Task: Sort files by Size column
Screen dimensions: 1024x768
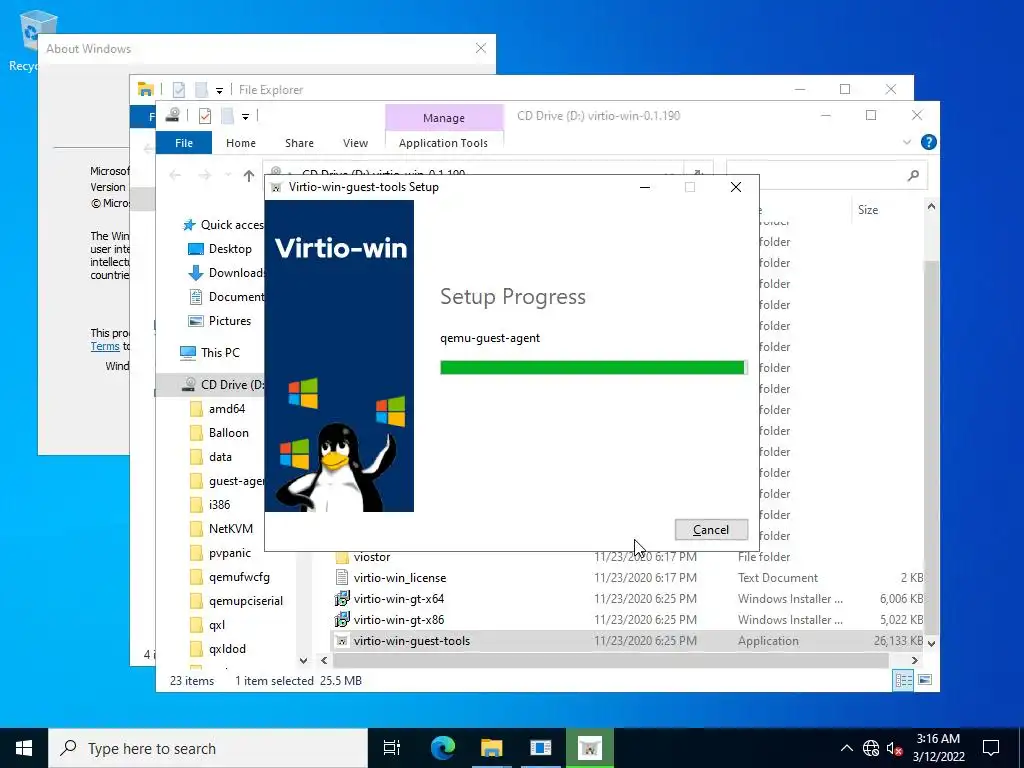Action: coord(868,210)
